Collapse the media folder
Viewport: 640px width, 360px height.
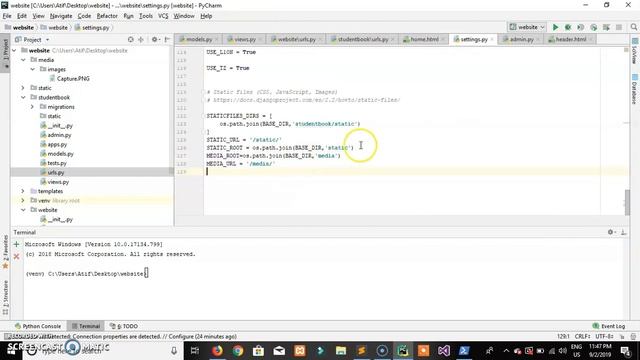tap(23, 60)
